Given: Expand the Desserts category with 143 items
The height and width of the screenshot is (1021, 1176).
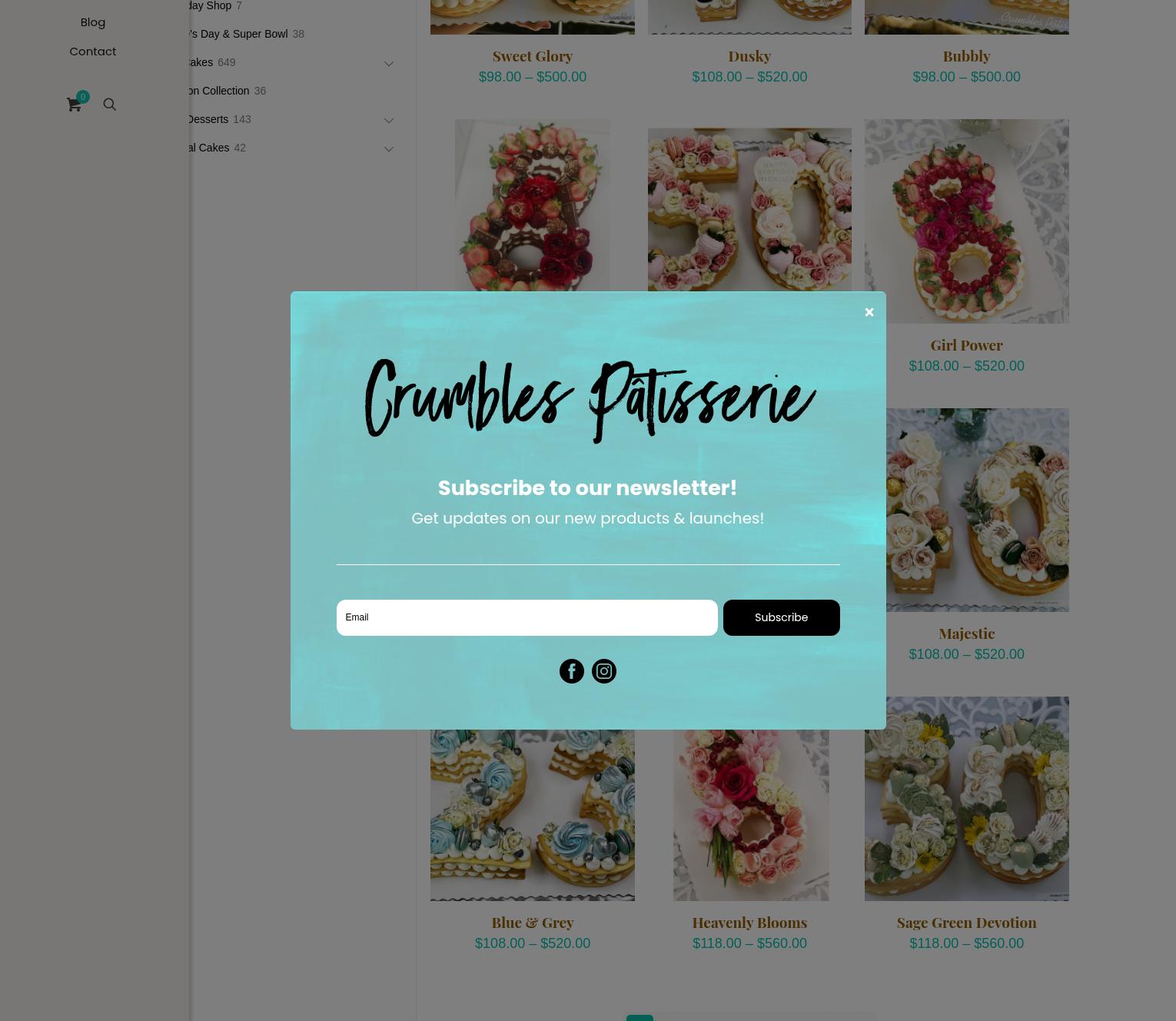Looking at the screenshot, I should click(x=388, y=120).
